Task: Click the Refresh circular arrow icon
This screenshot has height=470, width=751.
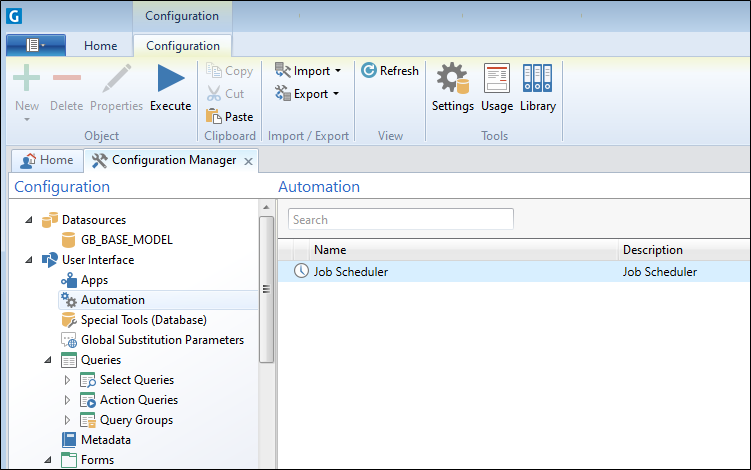Action: point(369,70)
